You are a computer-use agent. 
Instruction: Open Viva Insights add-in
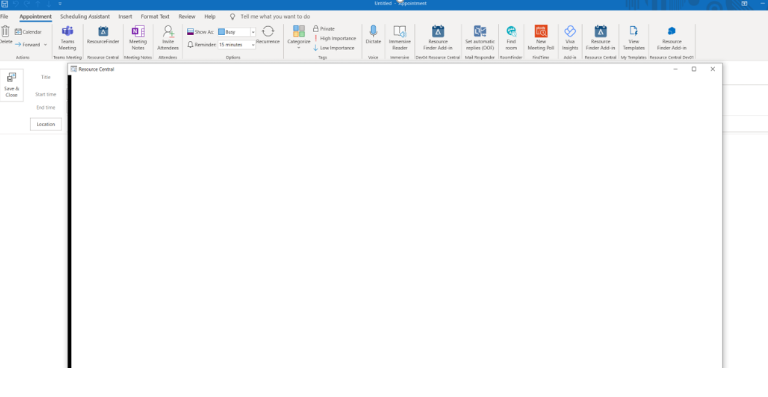570,38
